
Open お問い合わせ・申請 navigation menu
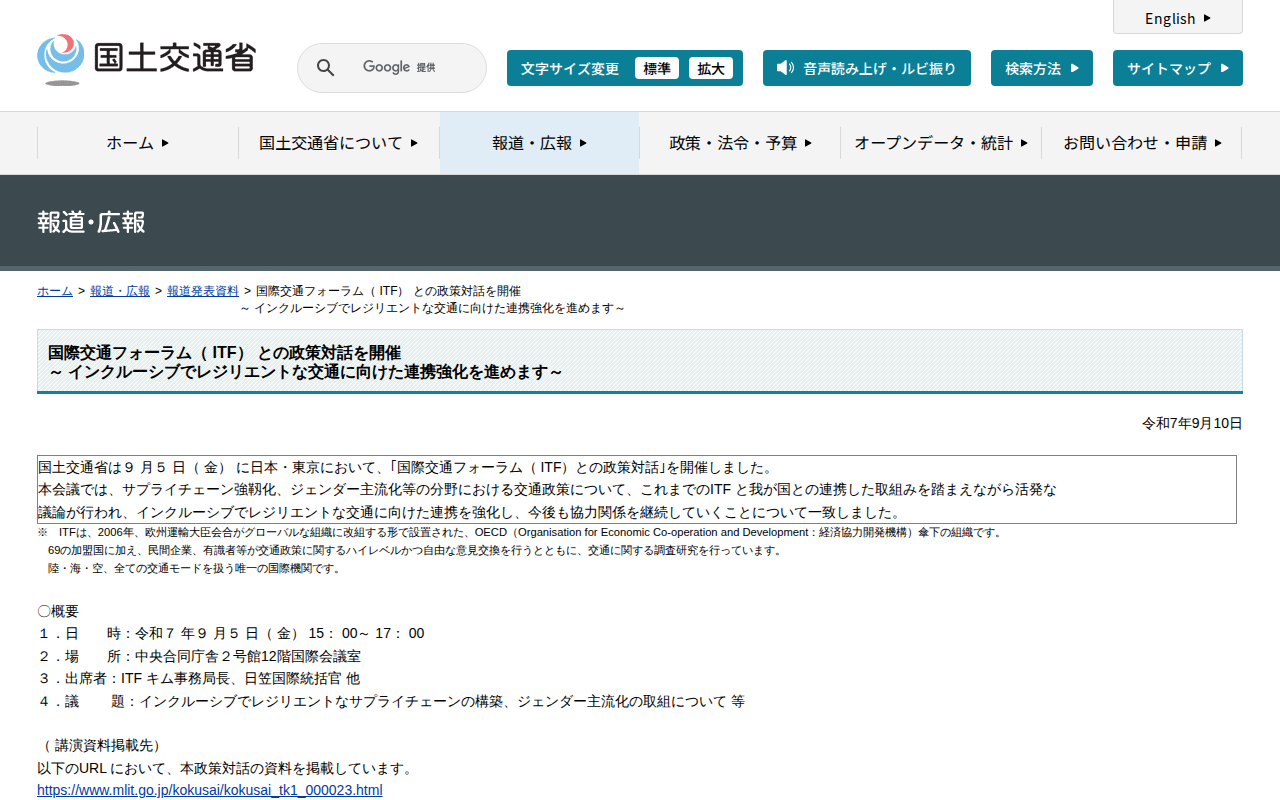coord(1142,143)
